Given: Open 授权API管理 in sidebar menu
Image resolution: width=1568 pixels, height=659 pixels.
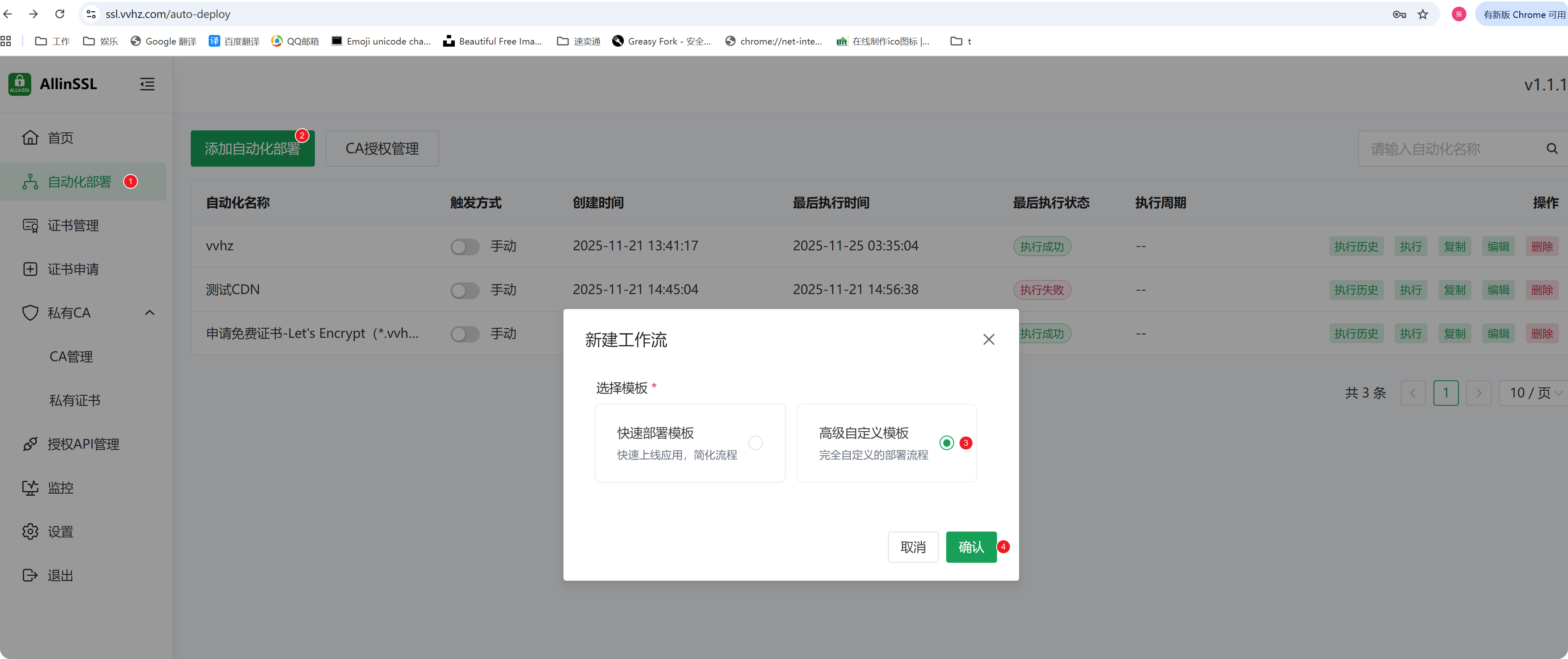Looking at the screenshot, I should tap(83, 444).
